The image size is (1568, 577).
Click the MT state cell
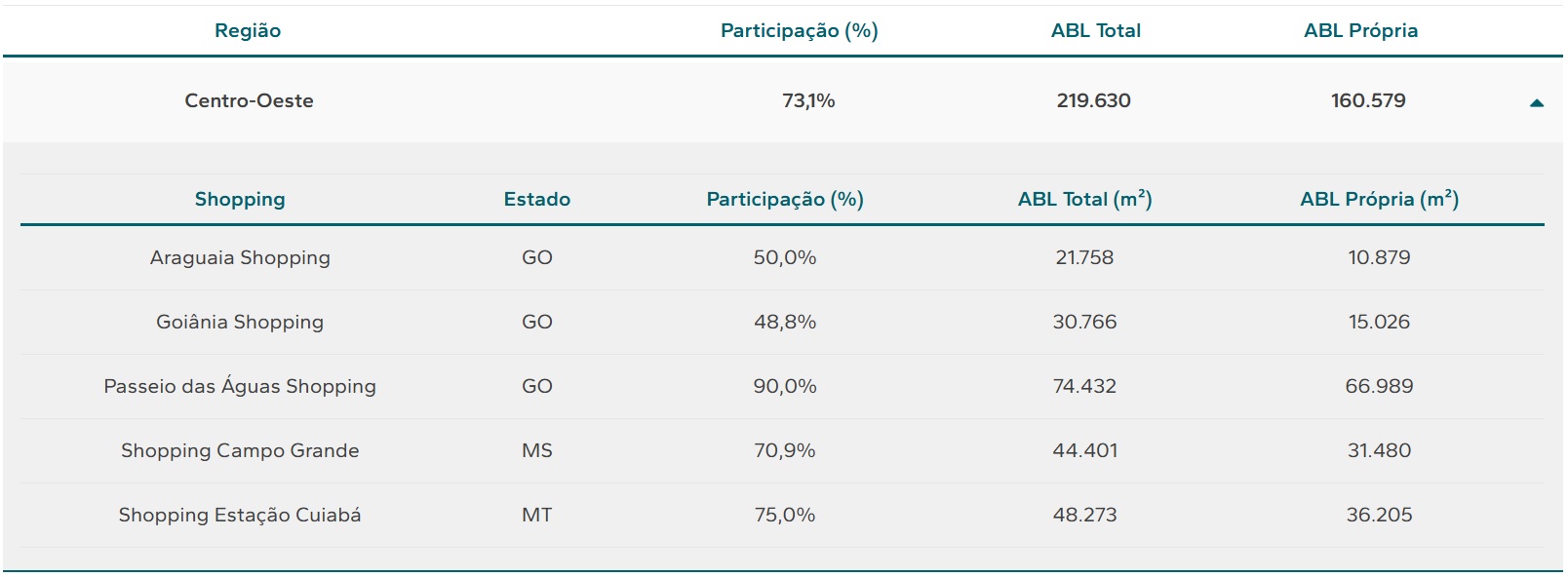click(x=536, y=515)
